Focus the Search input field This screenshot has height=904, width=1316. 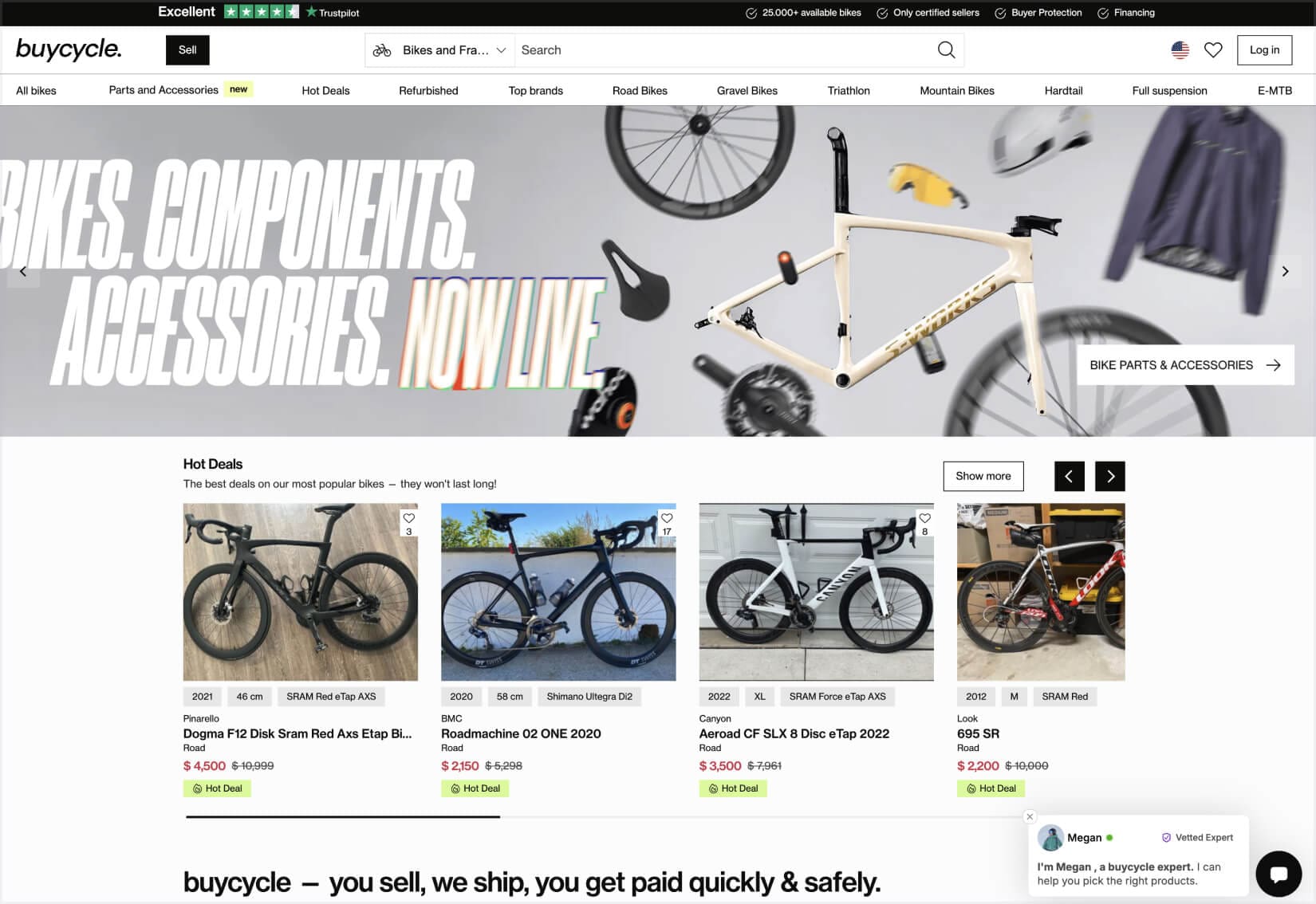click(726, 50)
